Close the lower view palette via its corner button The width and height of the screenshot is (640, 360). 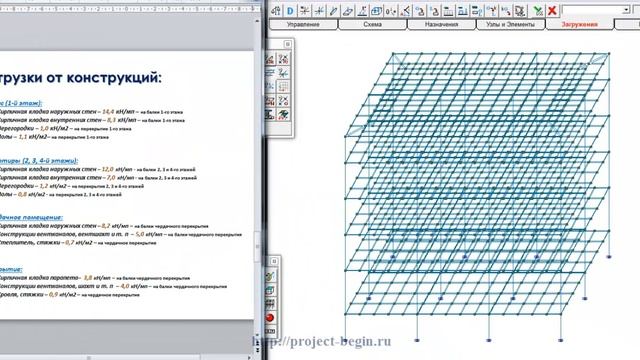click(x=274, y=261)
